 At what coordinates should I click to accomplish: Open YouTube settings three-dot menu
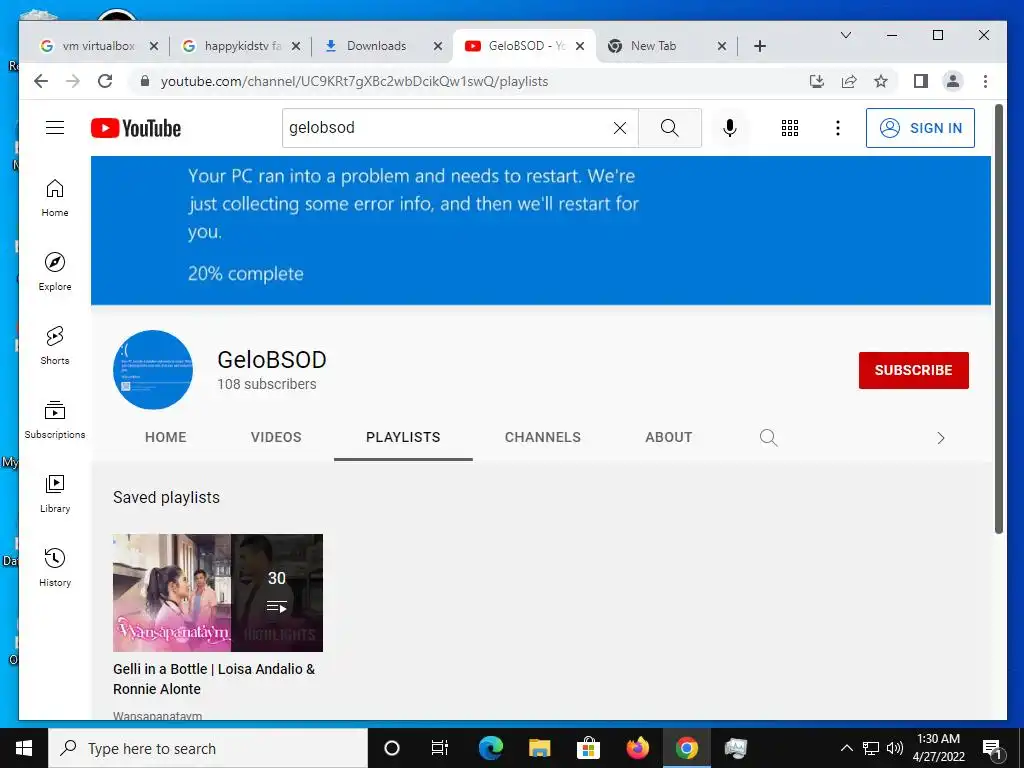(x=838, y=128)
